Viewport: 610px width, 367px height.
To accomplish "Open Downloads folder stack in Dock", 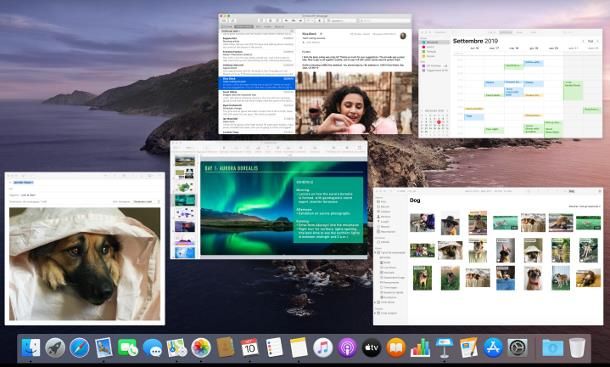I will pyautogui.click(x=552, y=347).
